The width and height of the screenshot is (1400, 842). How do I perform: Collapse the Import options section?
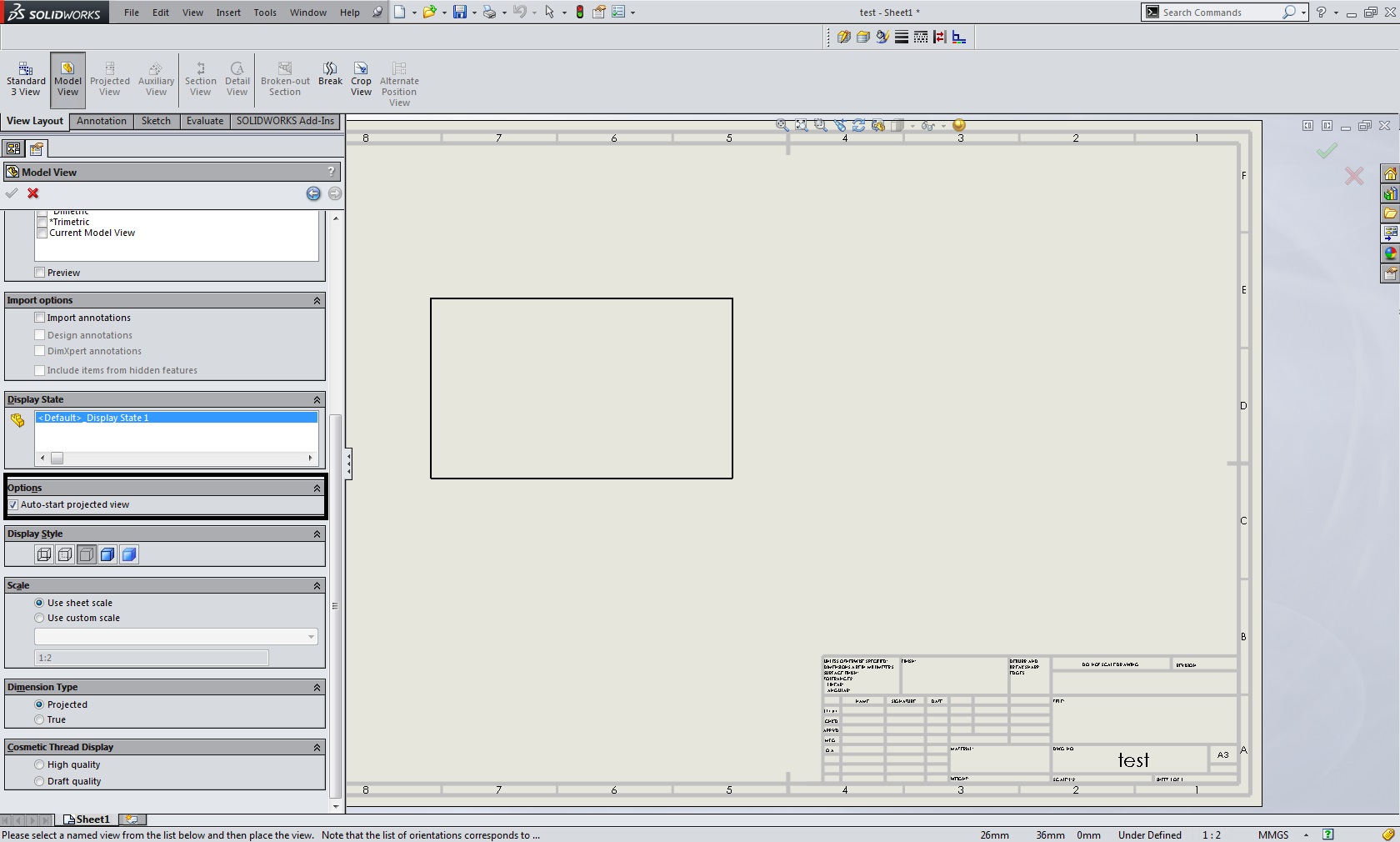coord(317,300)
